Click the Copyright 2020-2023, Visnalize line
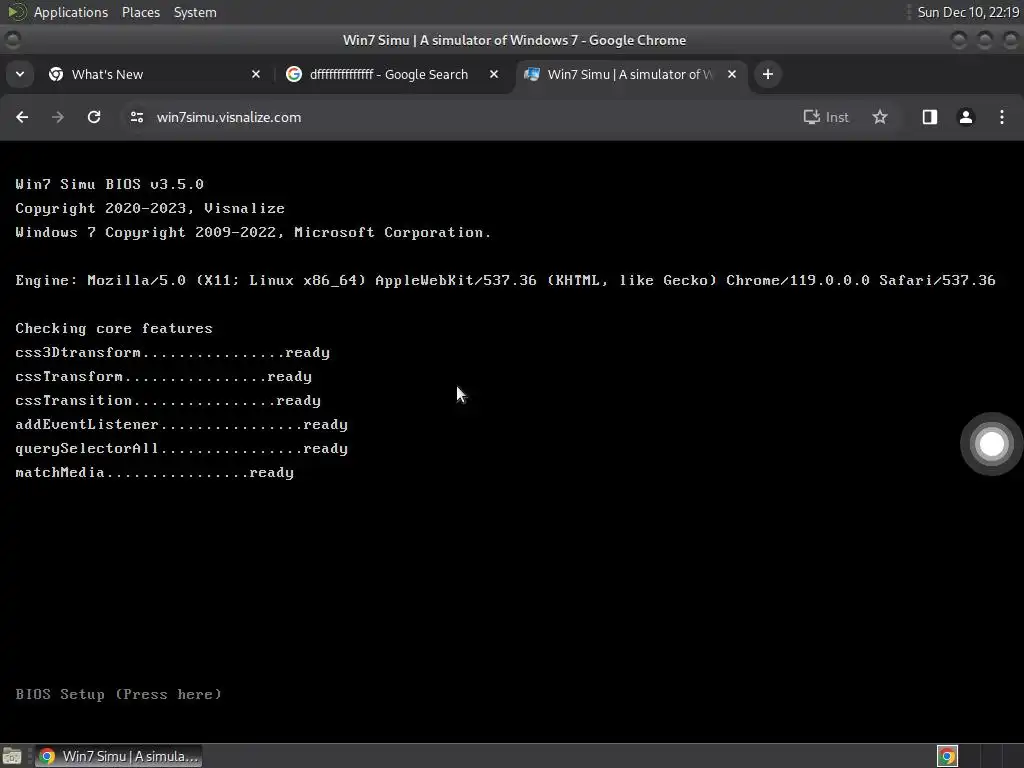This screenshot has width=1024, height=768. pos(150,208)
